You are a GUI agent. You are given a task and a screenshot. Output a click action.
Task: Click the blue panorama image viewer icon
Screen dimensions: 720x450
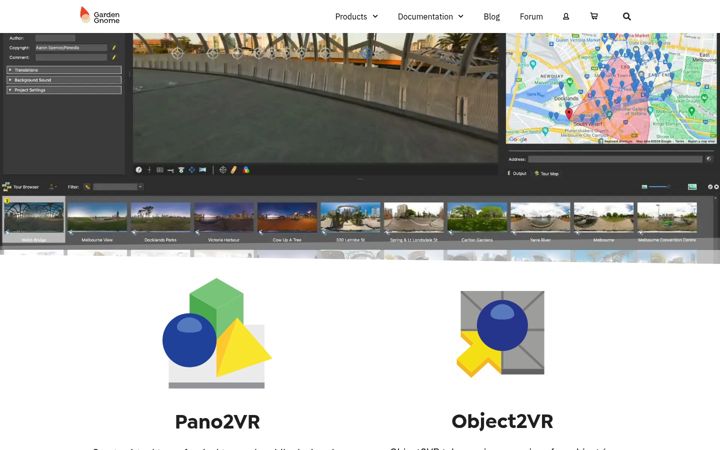click(202, 170)
